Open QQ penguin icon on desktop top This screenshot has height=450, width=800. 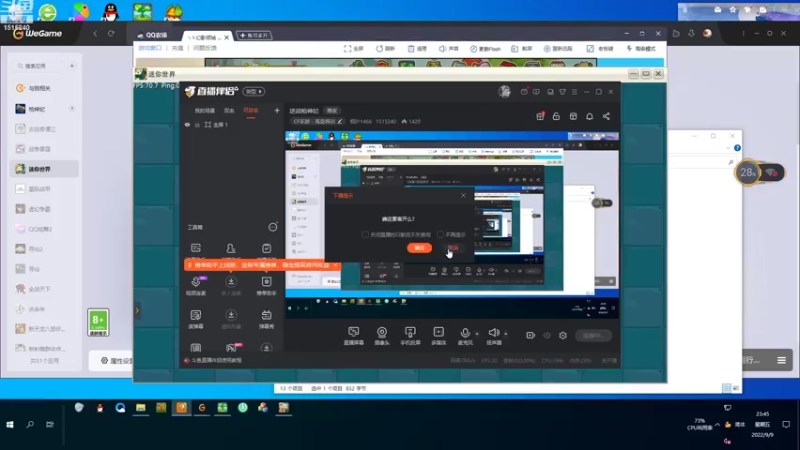(x=110, y=11)
